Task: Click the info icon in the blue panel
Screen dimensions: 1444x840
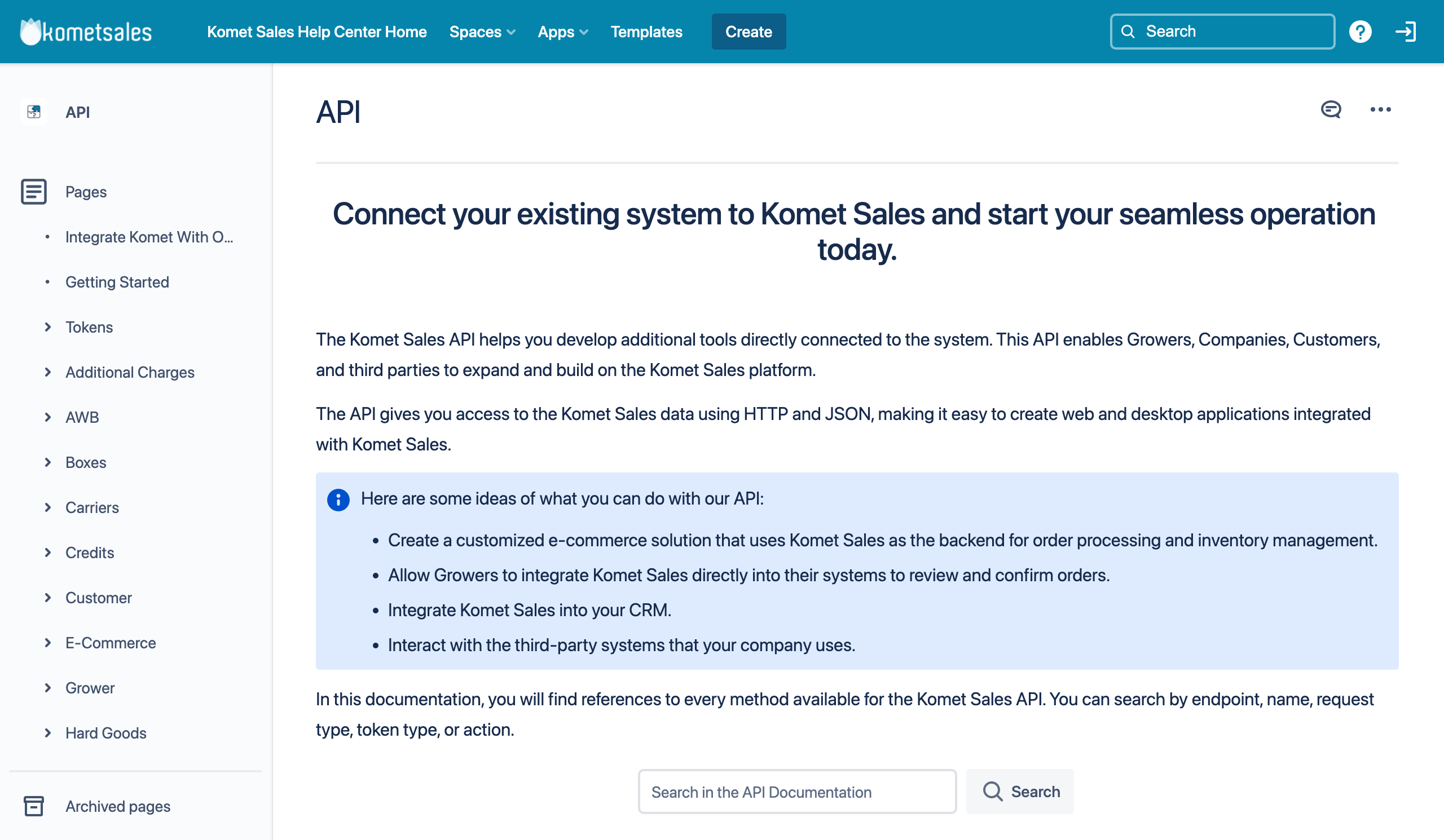Action: [338, 499]
